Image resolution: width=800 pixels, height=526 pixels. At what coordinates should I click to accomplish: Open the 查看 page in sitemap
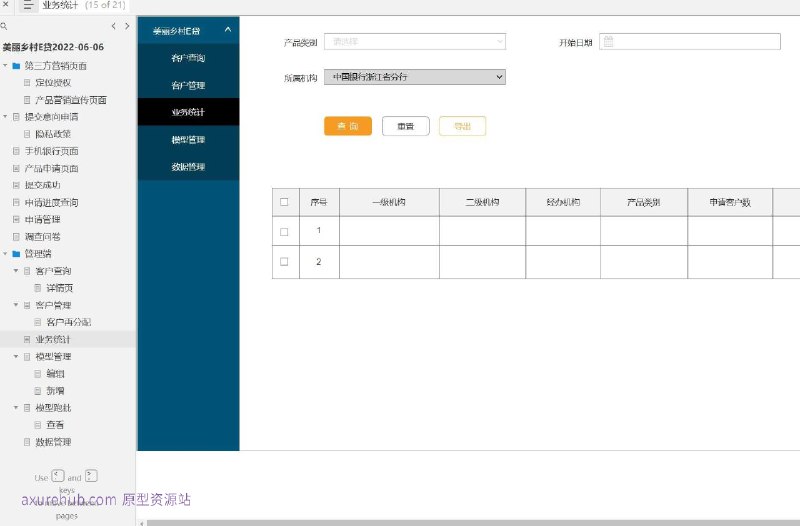pos(55,424)
